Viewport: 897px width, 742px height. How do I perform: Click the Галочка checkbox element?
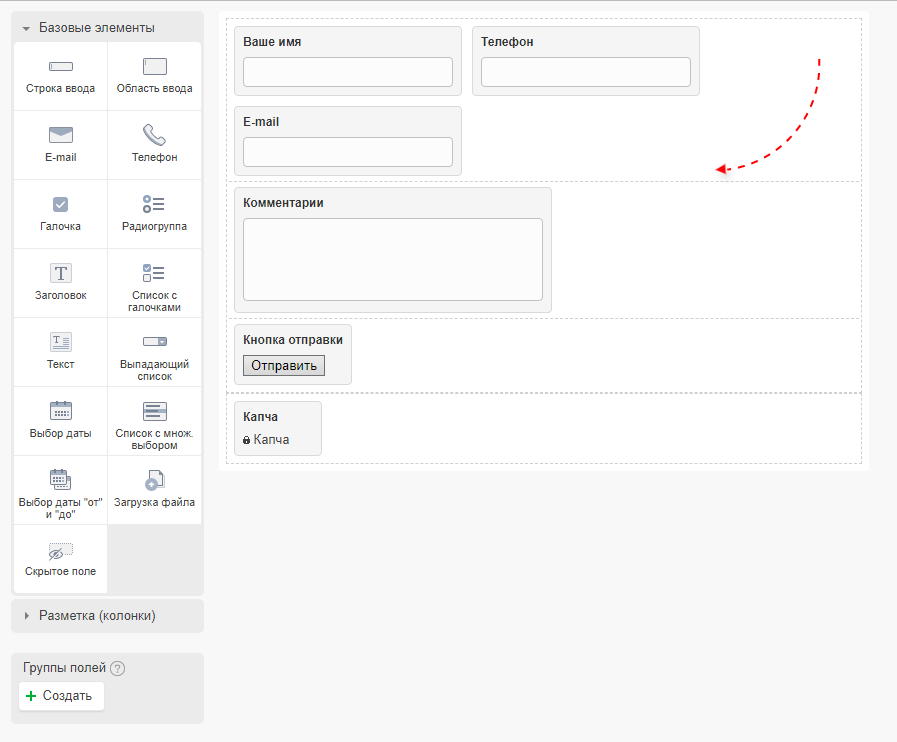pos(61,205)
